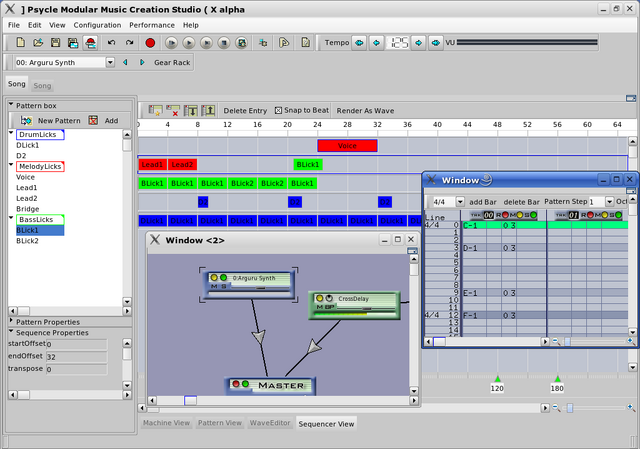Viewport: 640px width, 449px height.
Task: Click the machines icon right of playback controls
Action: [x=263, y=42]
